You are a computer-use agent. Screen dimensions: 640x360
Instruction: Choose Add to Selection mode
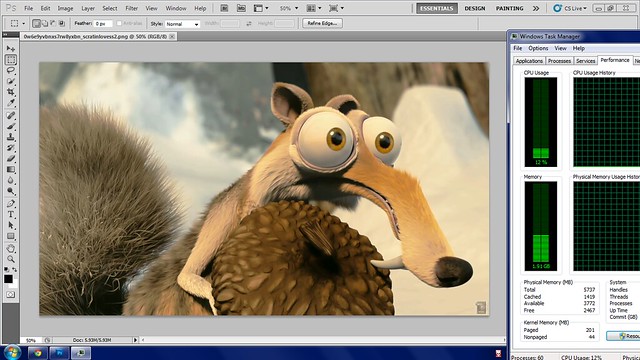pyautogui.click(x=45, y=24)
